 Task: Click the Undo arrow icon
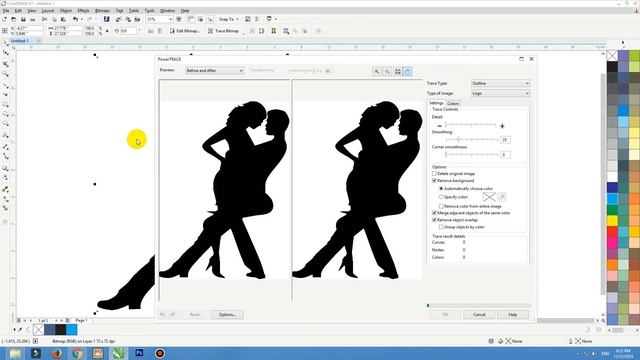tap(75, 19)
